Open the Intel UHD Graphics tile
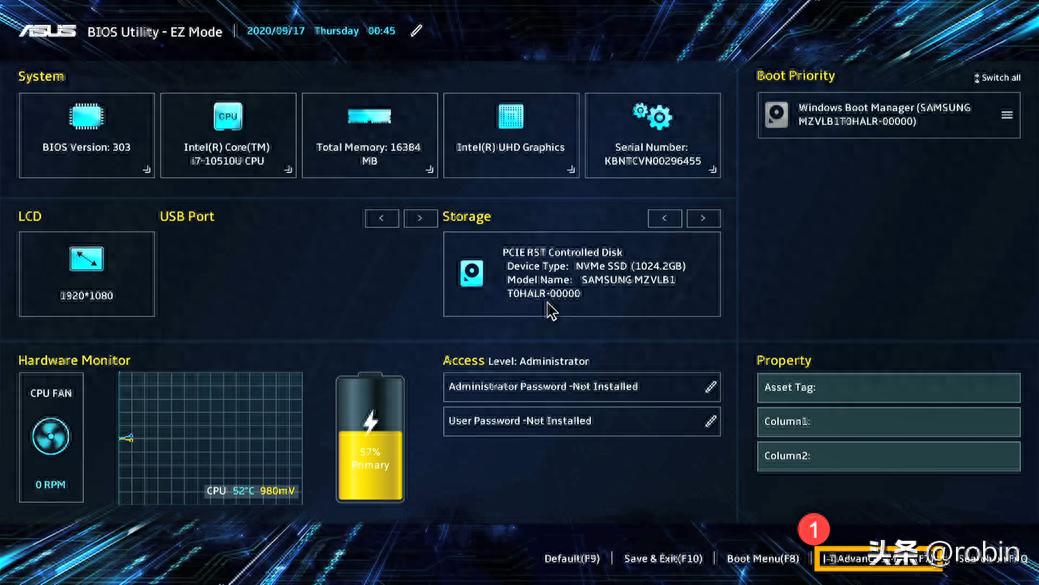Image resolution: width=1039 pixels, height=585 pixels. 511,135
